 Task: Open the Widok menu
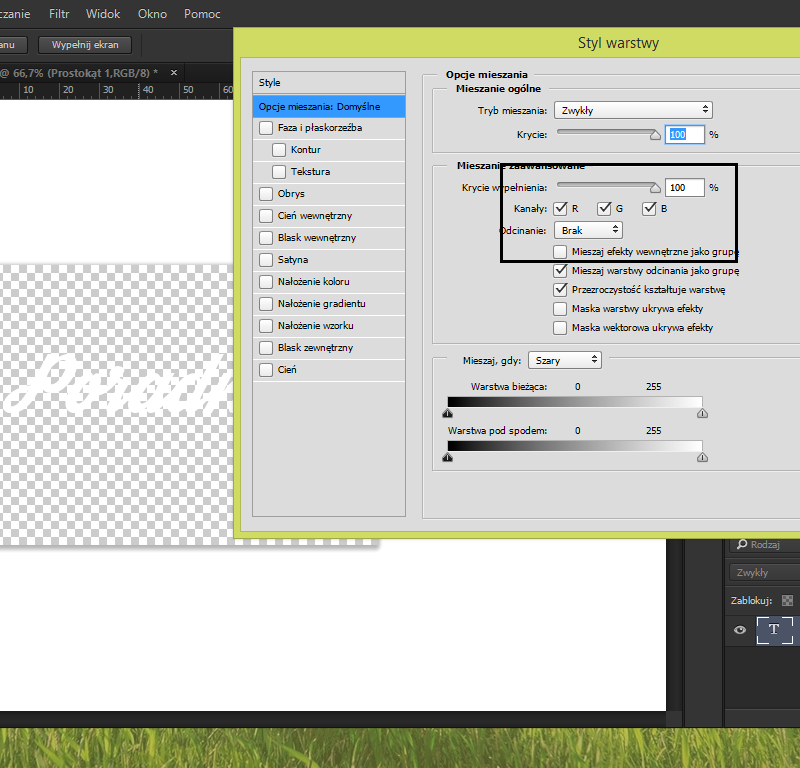coord(103,14)
